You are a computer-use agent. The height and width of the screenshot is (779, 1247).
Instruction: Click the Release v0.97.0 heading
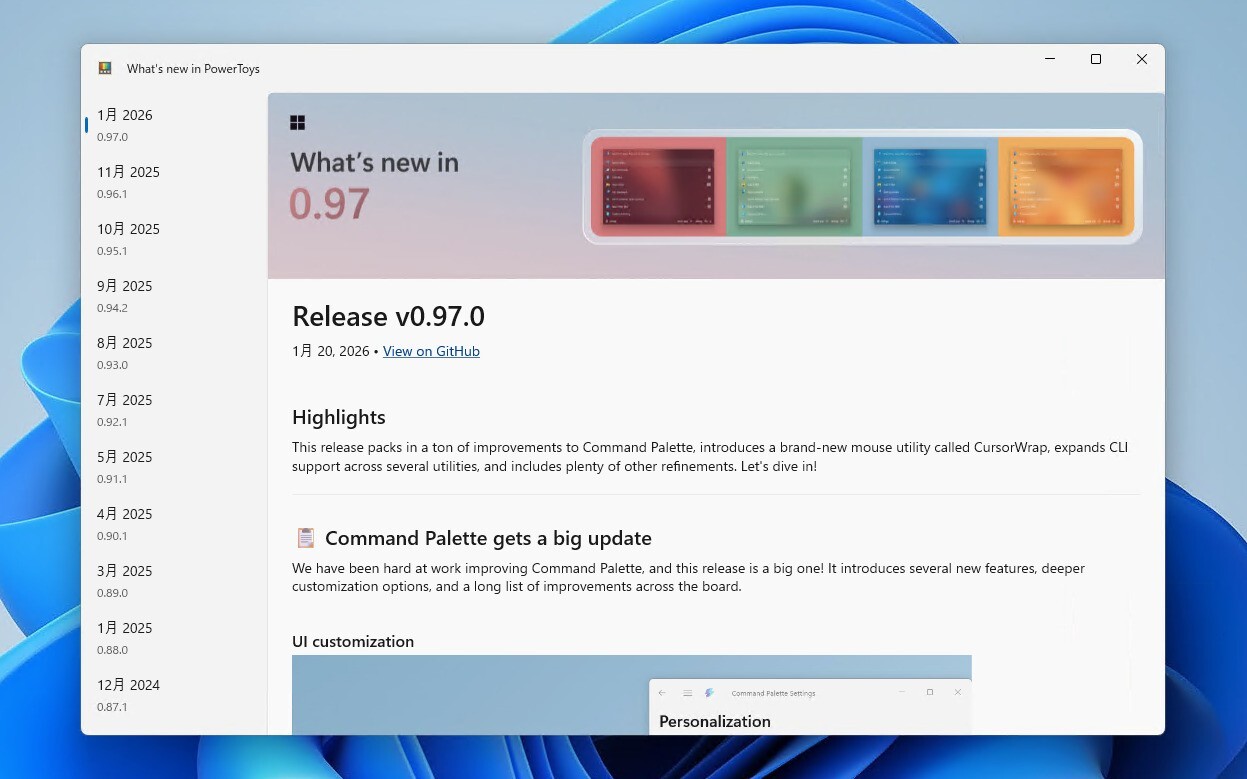[x=388, y=316]
